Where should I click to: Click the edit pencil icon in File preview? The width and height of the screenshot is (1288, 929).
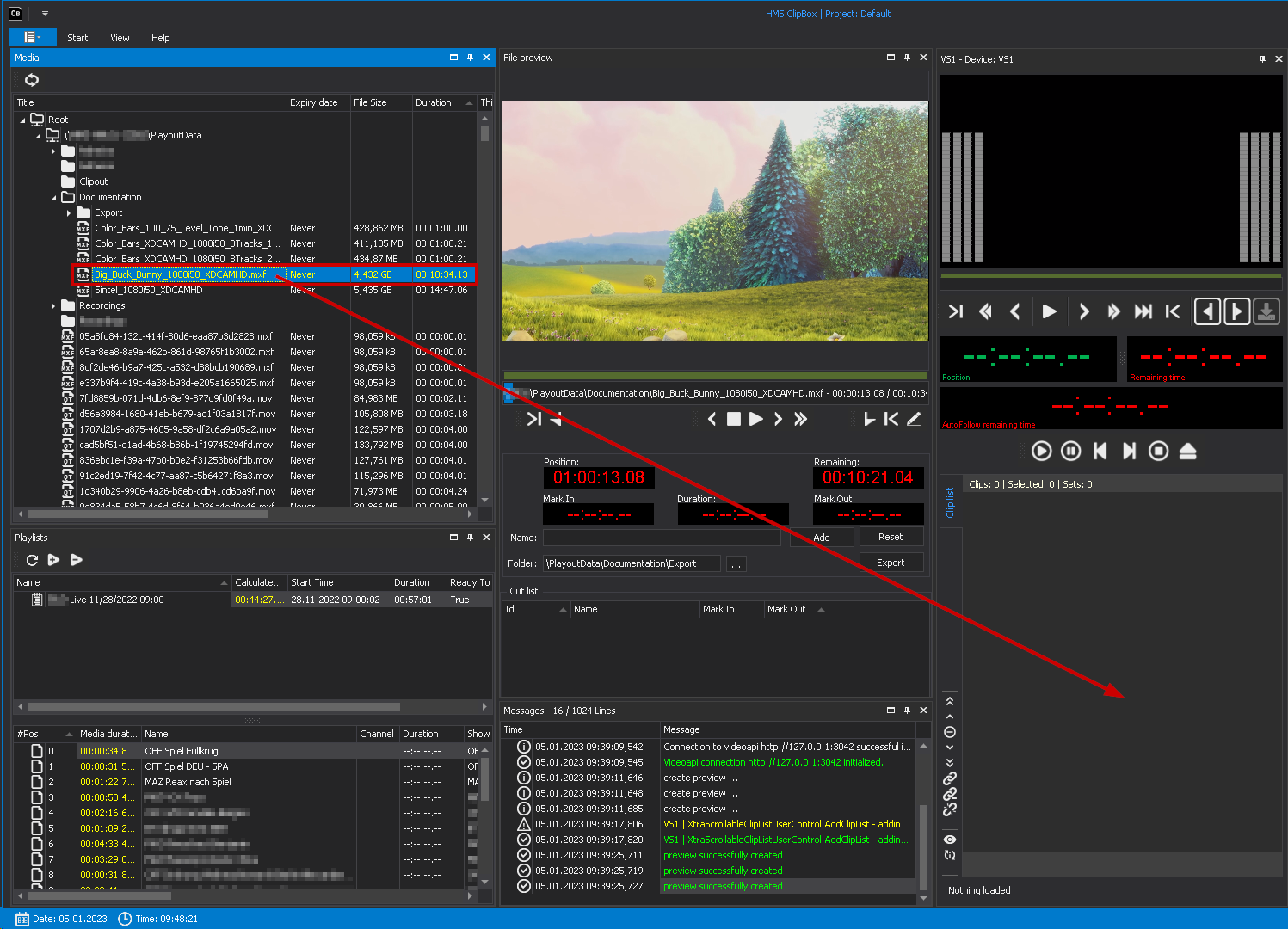pos(914,419)
